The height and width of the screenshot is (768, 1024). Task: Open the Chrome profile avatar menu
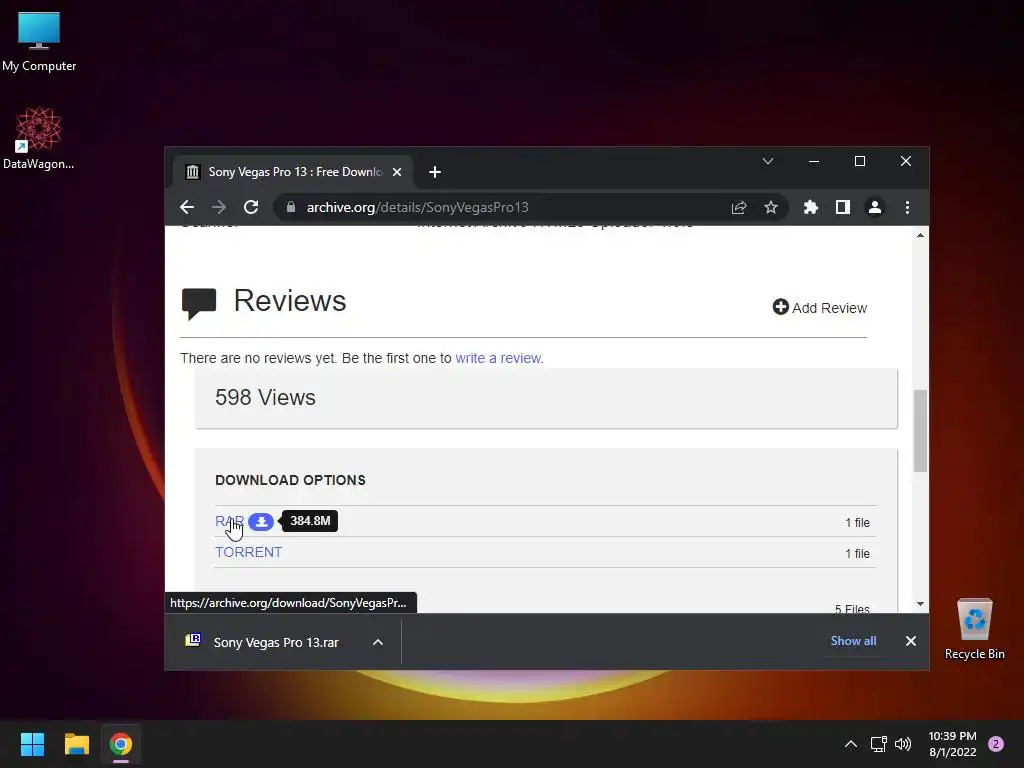click(x=874, y=207)
